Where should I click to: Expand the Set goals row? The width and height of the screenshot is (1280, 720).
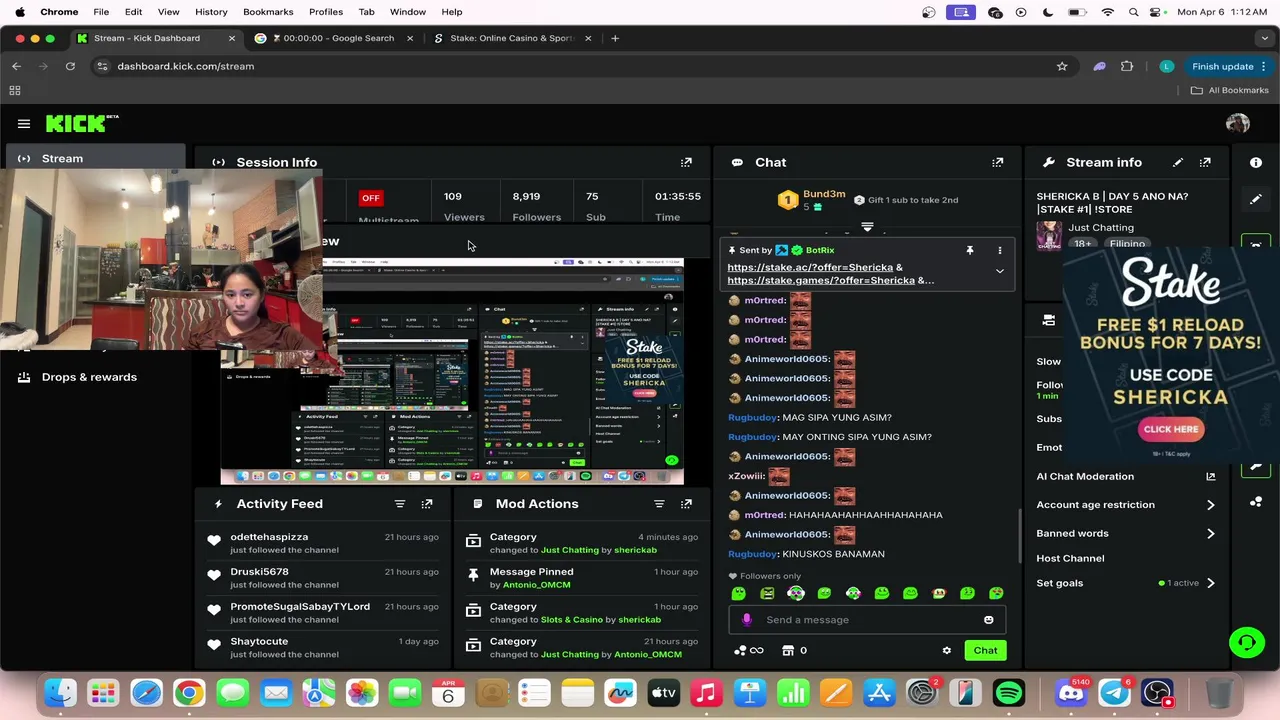pos(1125,583)
